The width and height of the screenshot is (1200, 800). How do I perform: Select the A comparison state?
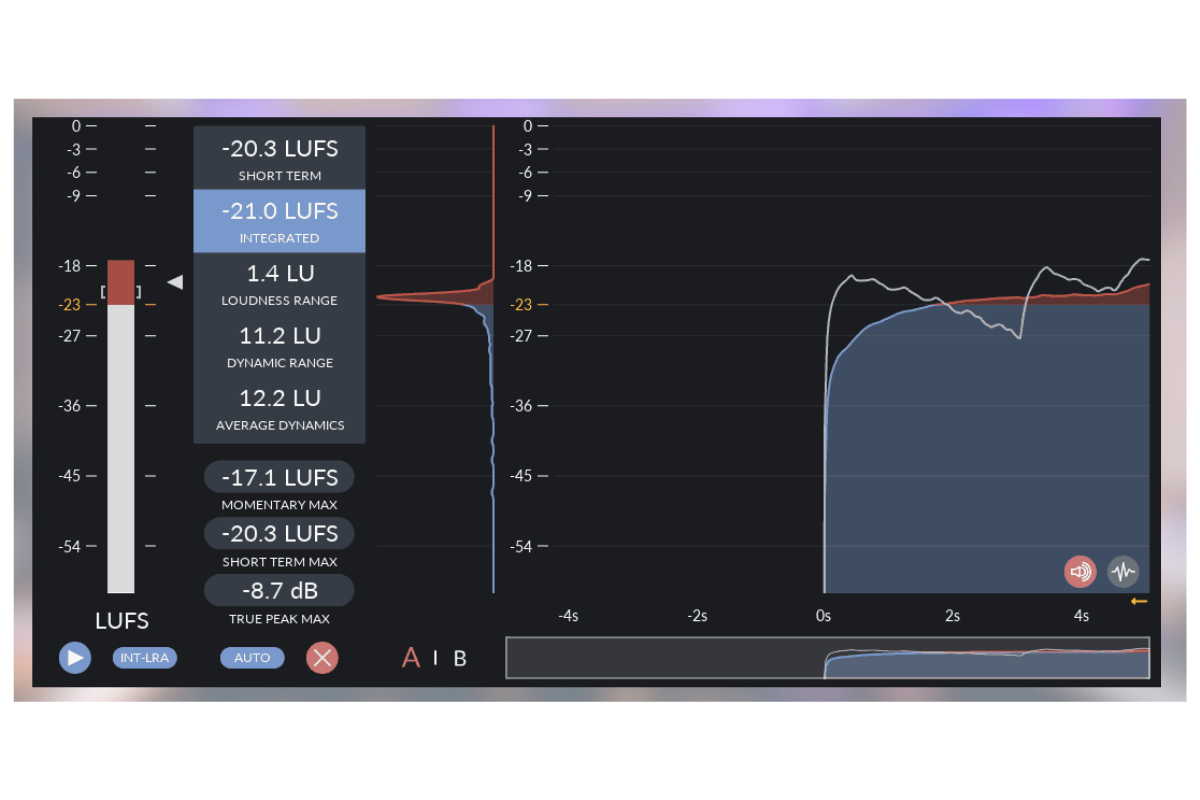tap(410, 658)
